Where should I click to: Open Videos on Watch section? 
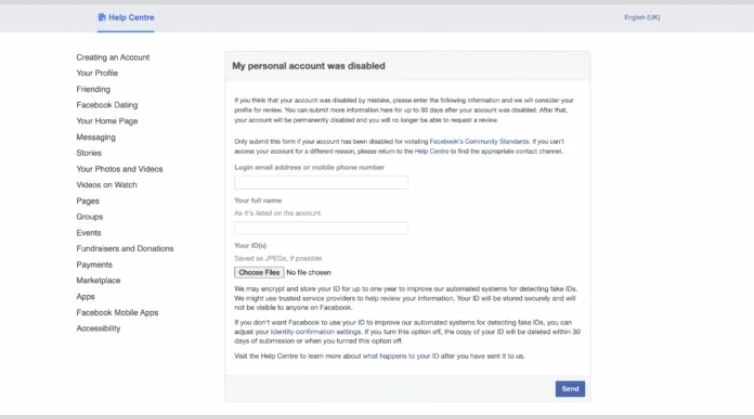[x=107, y=185]
